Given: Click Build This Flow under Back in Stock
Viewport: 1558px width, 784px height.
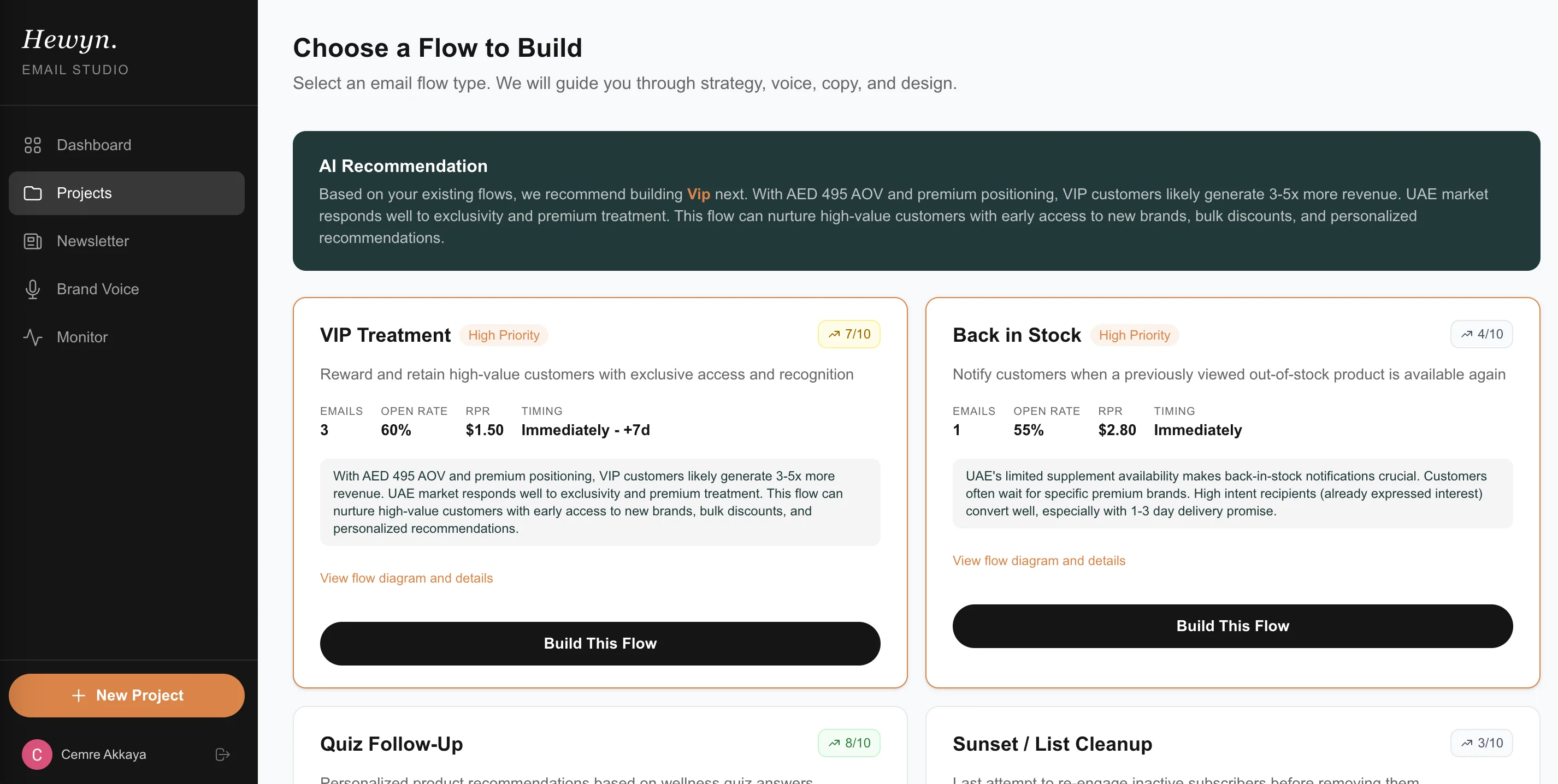Looking at the screenshot, I should [x=1232, y=626].
